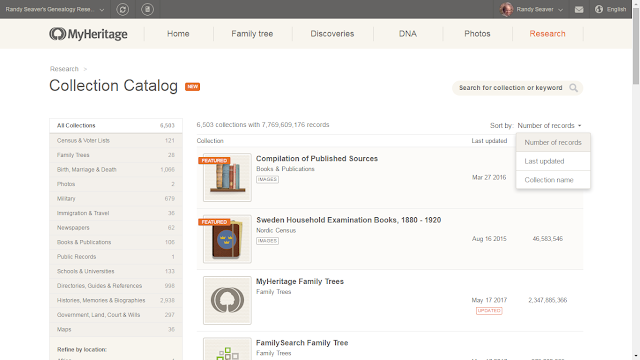Click the record count 2,347,885,366

pyautogui.click(x=547, y=300)
